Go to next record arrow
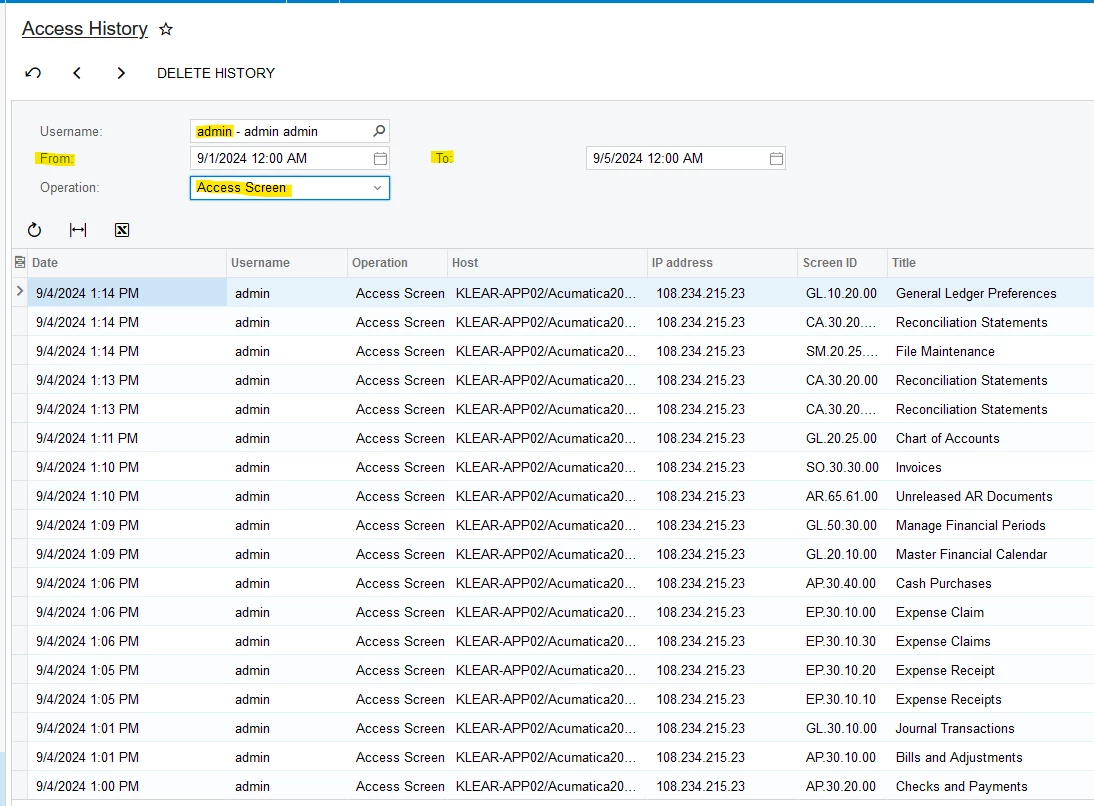The image size is (1094, 806). (x=121, y=73)
